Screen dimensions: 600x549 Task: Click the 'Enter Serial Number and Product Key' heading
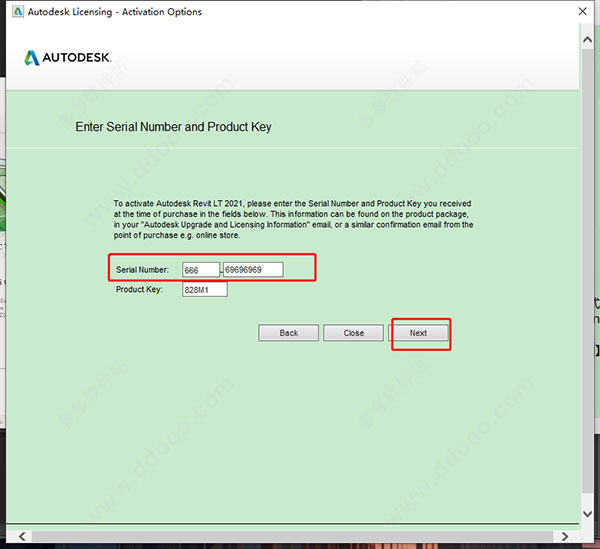(x=173, y=127)
